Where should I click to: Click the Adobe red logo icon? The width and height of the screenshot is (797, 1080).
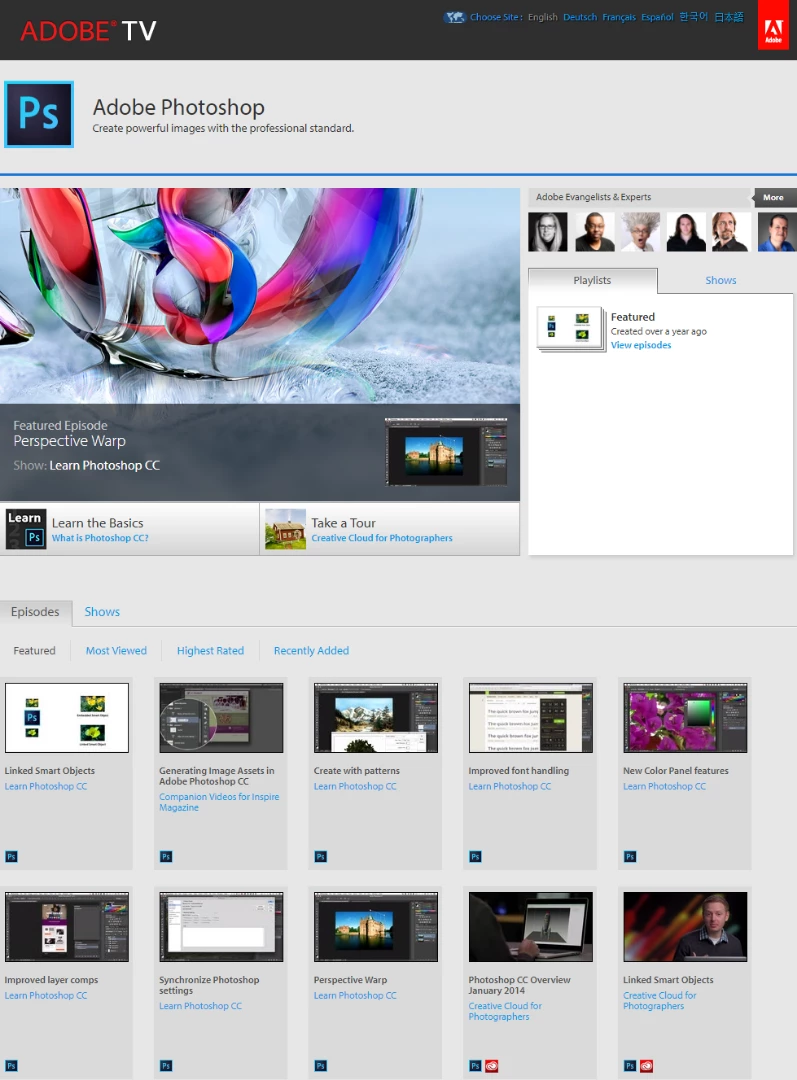pos(773,25)
